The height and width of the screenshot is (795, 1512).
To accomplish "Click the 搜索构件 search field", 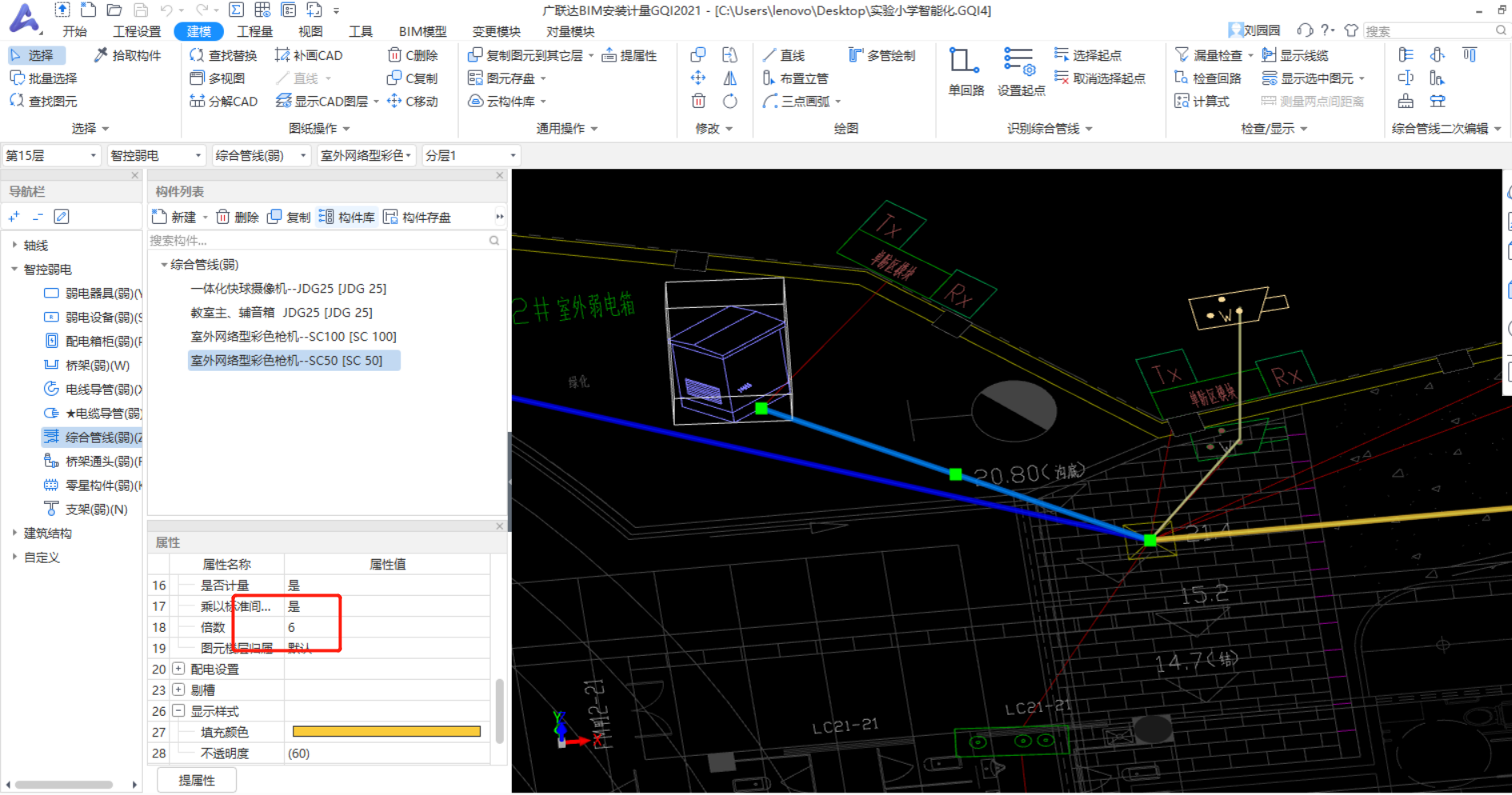I will tap(318, 241).
